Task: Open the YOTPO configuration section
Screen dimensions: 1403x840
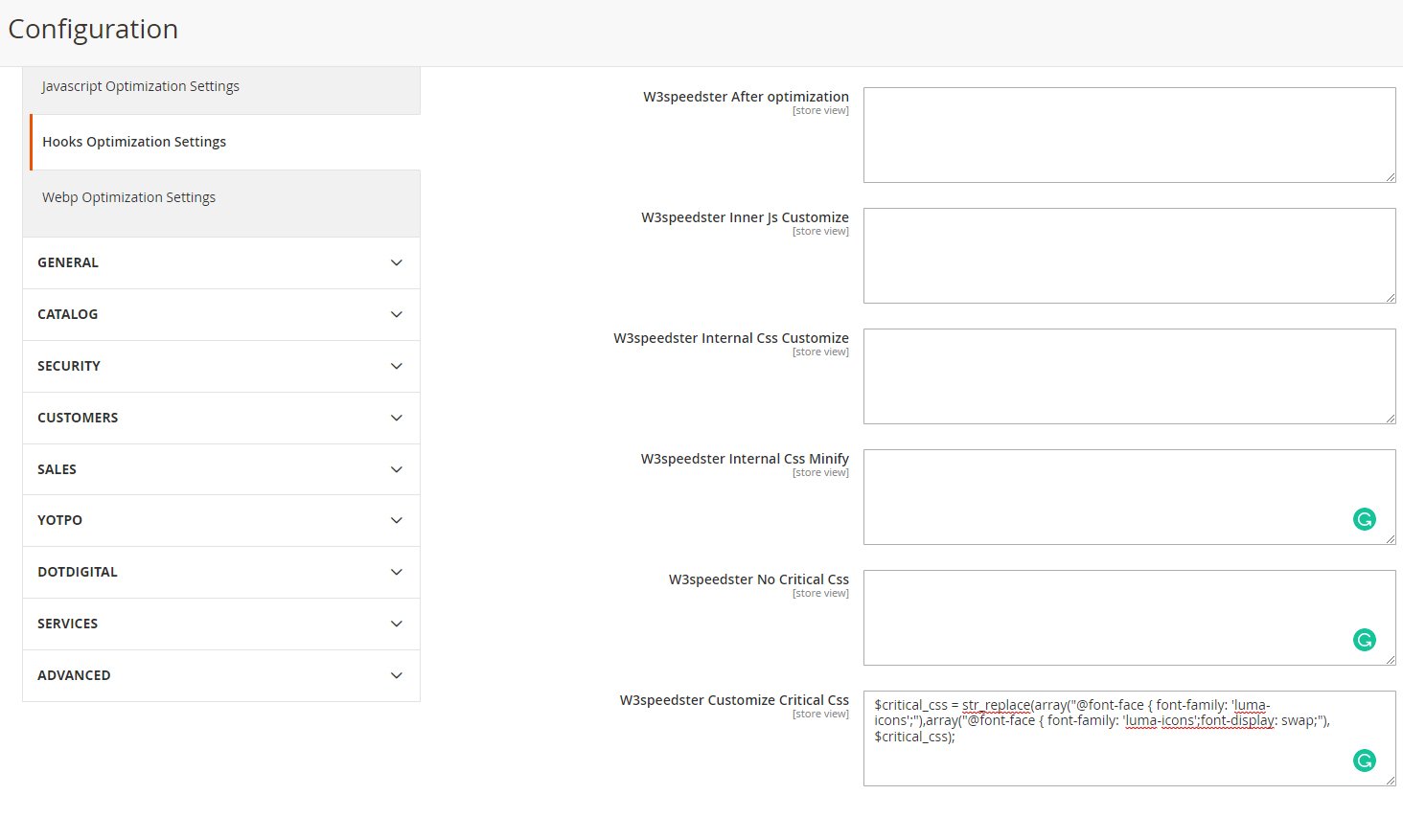Action: coord(220,520)
